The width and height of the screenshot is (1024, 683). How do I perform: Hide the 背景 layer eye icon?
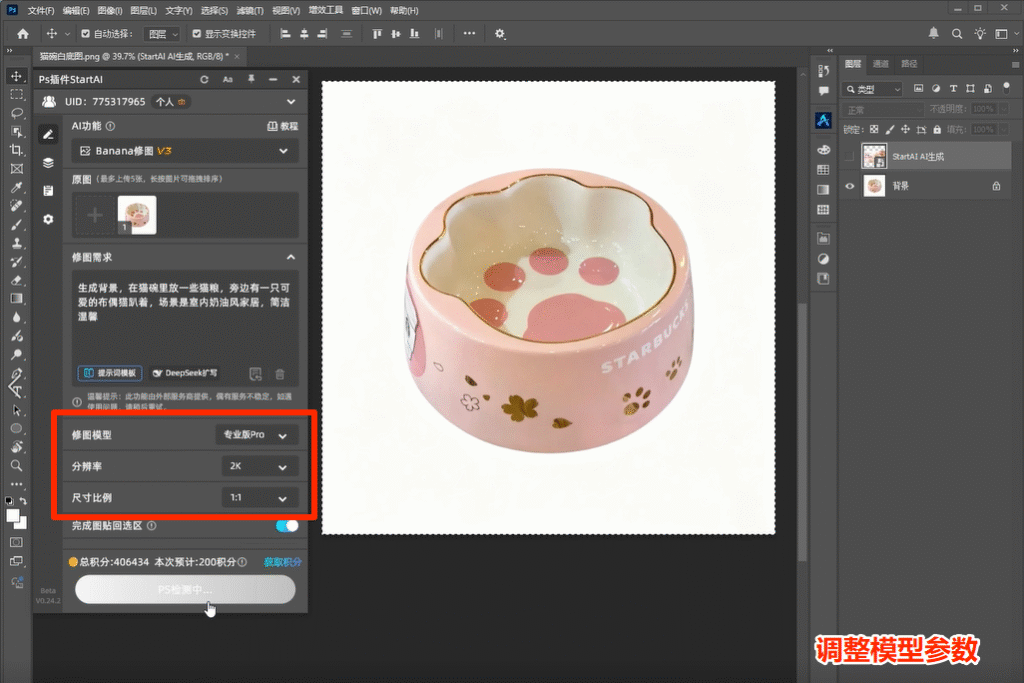pyautogui.click(x=850, y=186)
